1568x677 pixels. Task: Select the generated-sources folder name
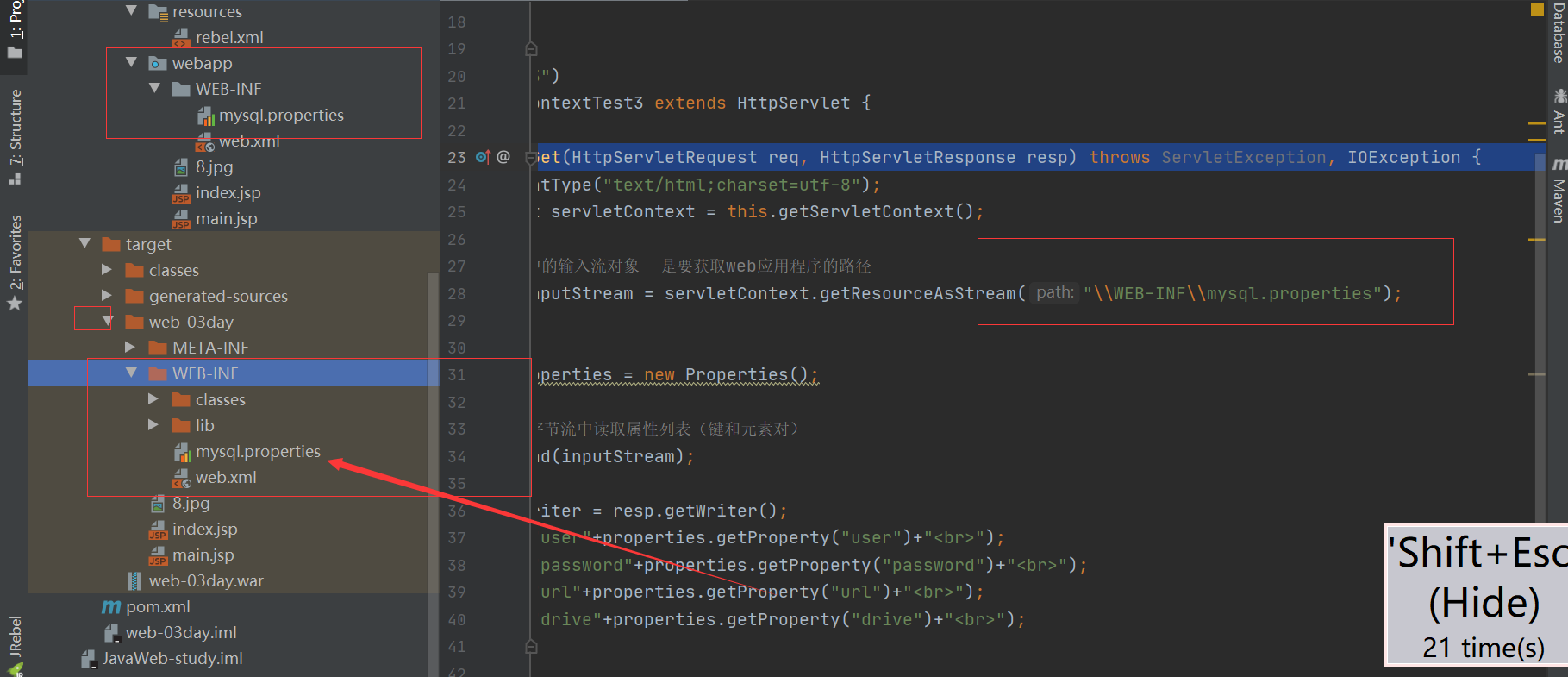218,296
